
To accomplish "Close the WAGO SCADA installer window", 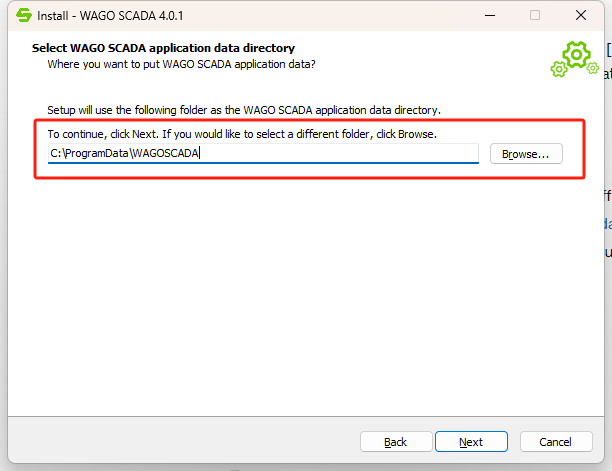I will pos(581,16).
